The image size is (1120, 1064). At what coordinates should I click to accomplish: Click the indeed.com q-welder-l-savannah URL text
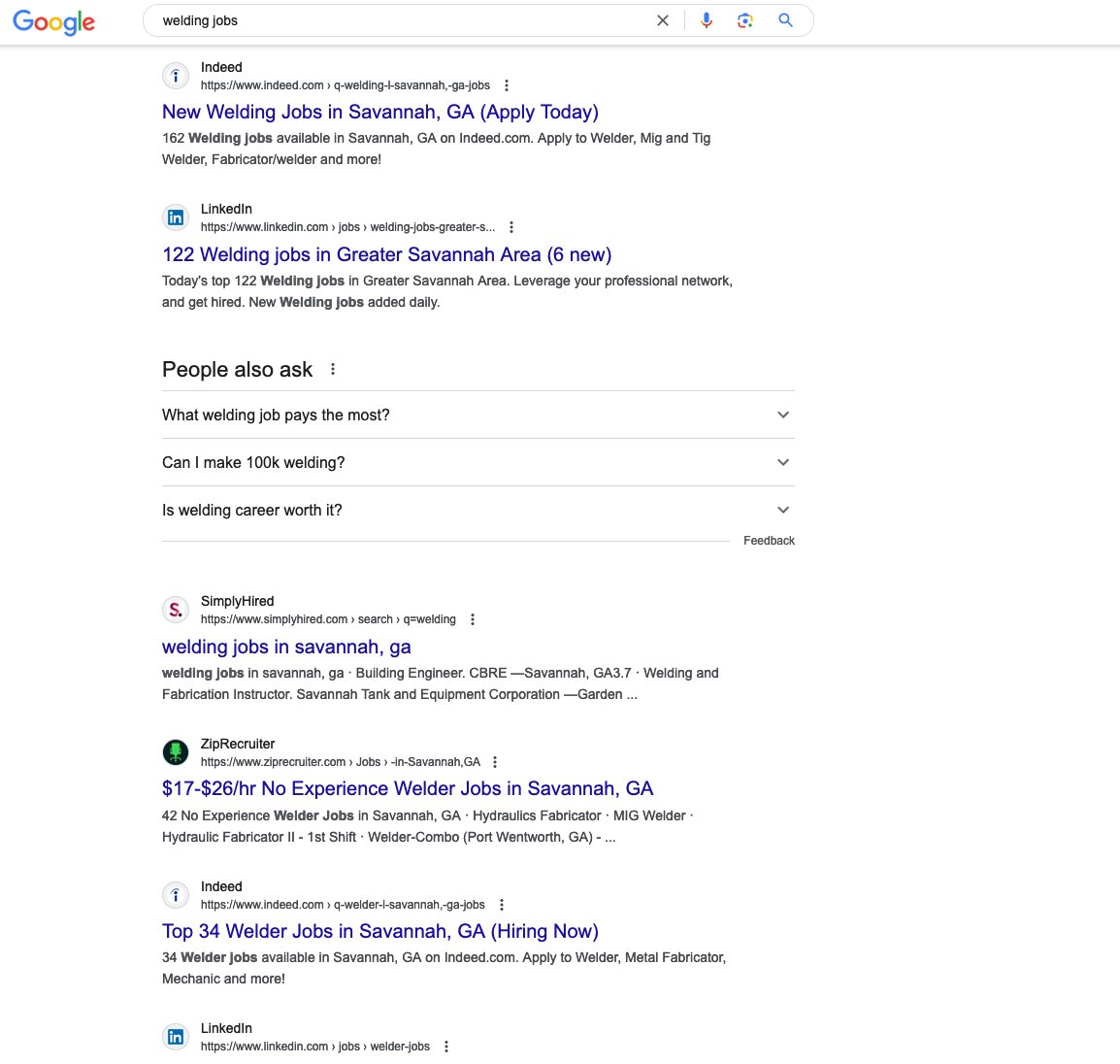tap(343, 905)
